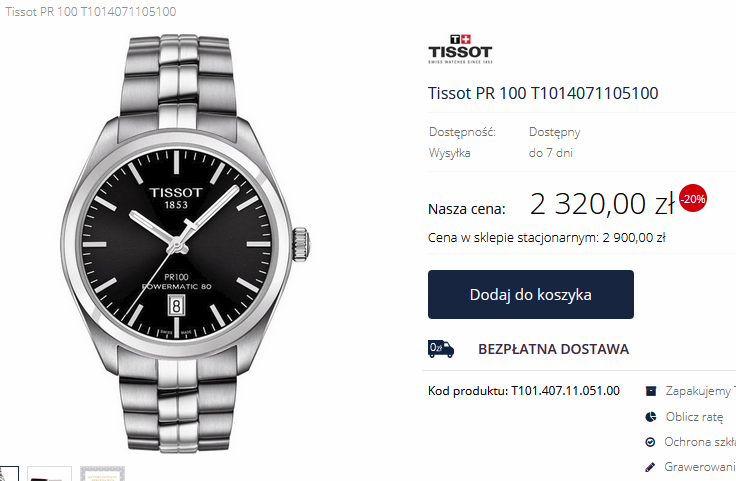Add the watch with Dodaj do koszyka
The image size is (736, 481).
pos(530,294)
